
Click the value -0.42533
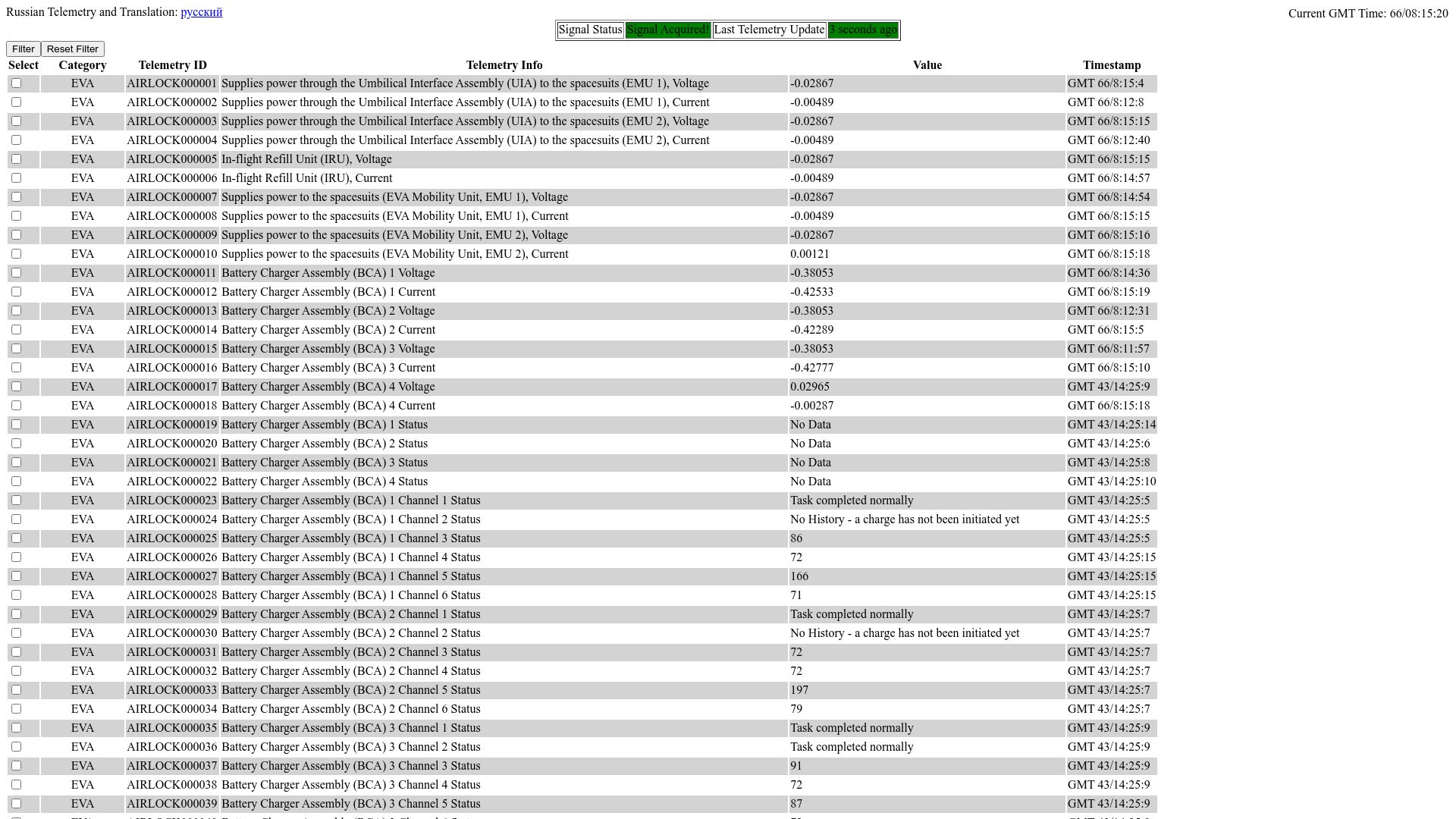pyautogui.click(x=811, y=292)
